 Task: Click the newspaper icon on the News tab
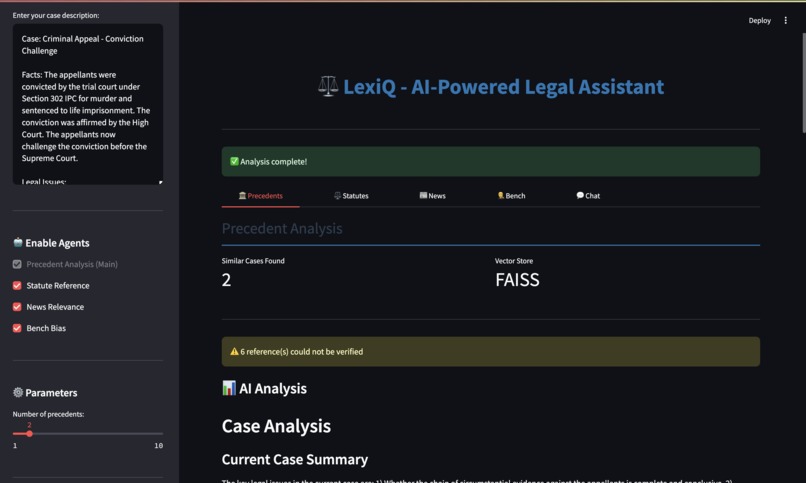[423, 195]
